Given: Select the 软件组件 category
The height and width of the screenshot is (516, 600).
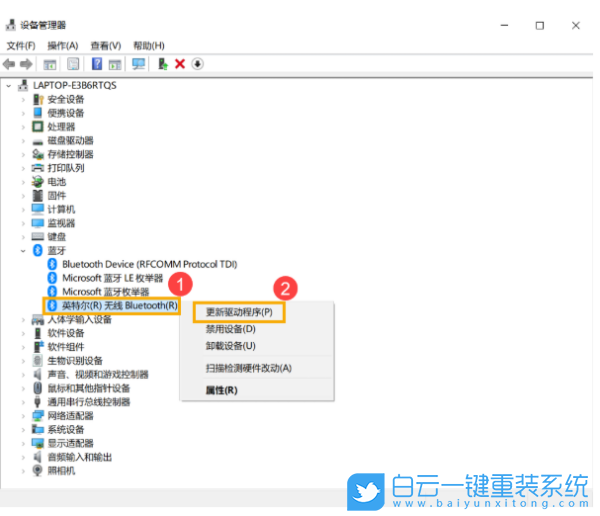Looking at the screenshot, I should point(65,347).
